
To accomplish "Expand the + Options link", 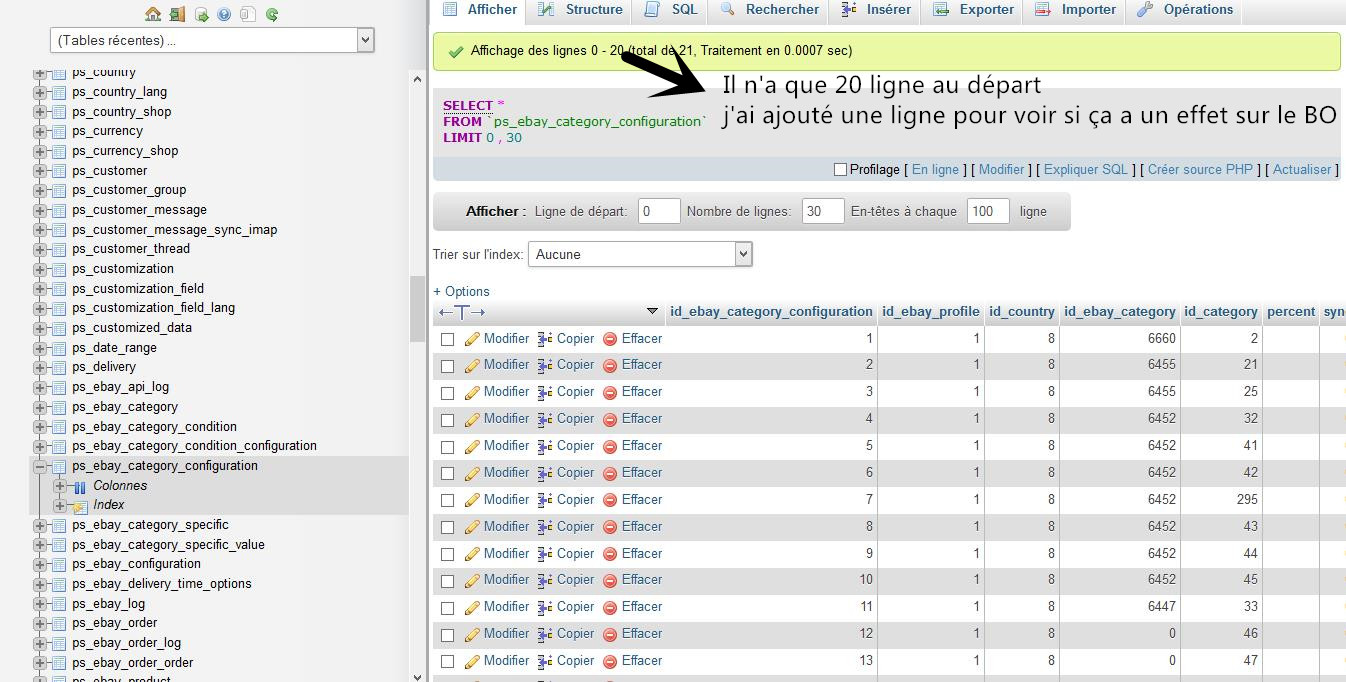I will (461, 292).
